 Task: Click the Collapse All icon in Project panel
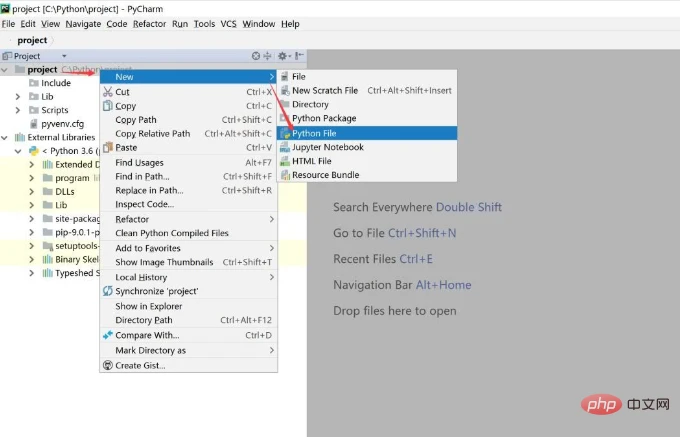point(268,55)
